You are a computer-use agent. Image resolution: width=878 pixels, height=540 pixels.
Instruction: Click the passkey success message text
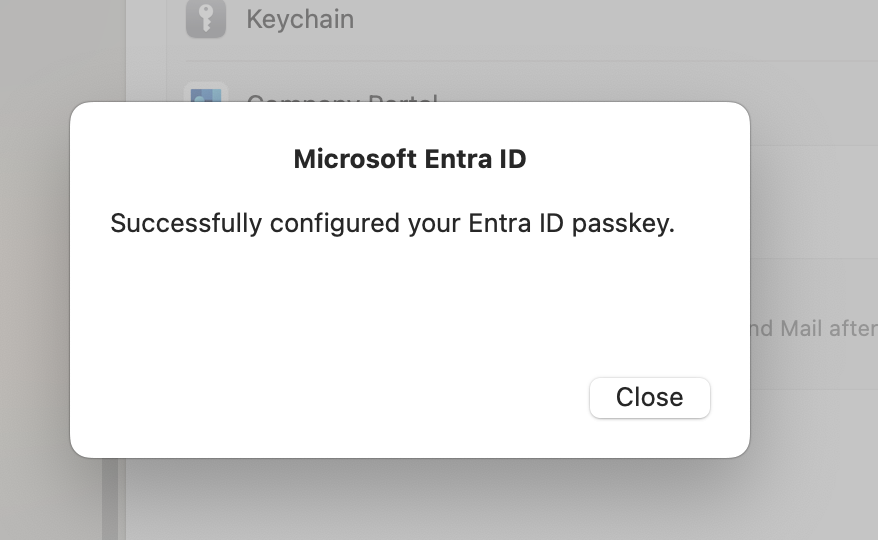(393, 223)
